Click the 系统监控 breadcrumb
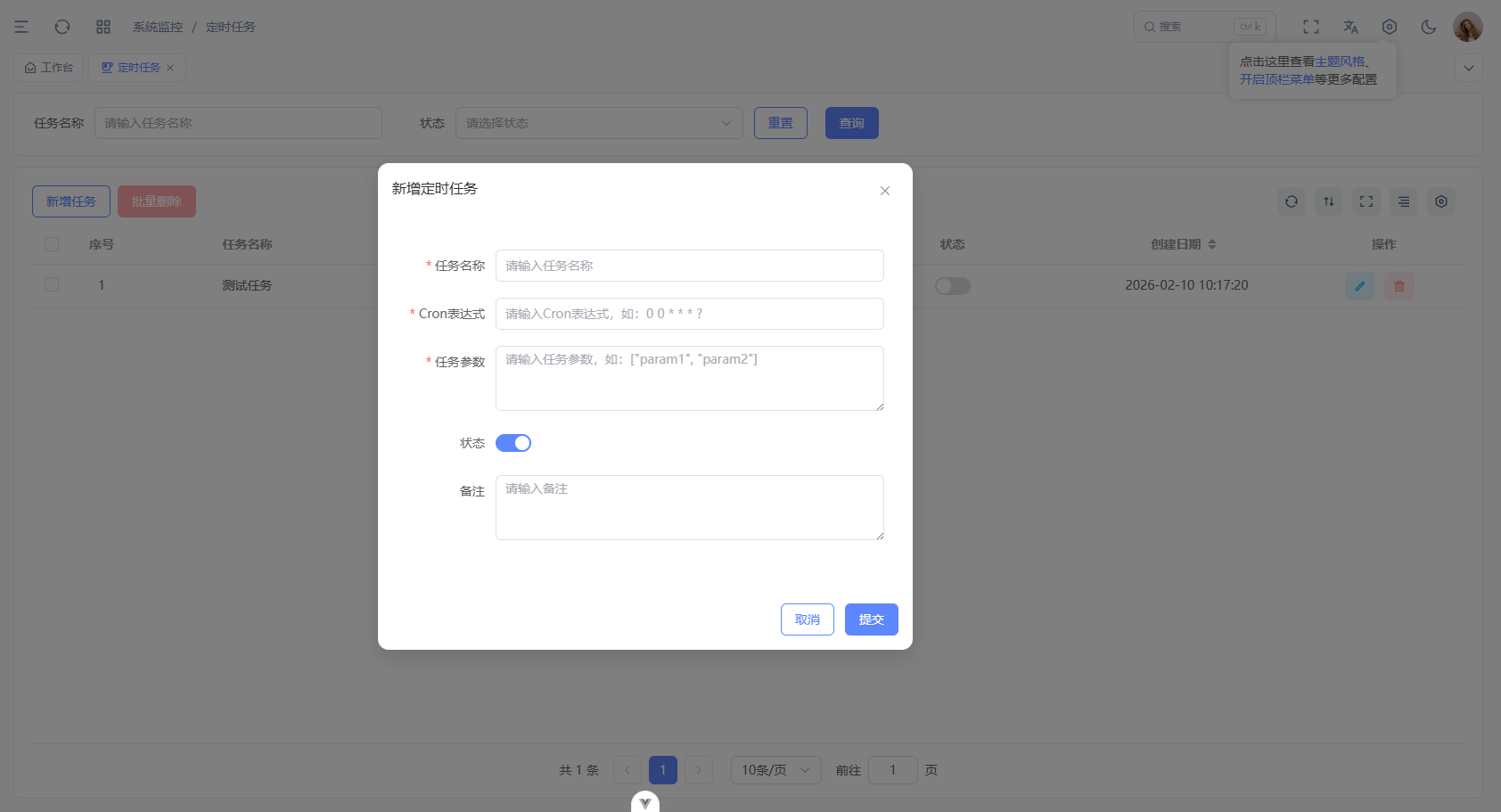1501x812 pixels. tap(158, 27)
